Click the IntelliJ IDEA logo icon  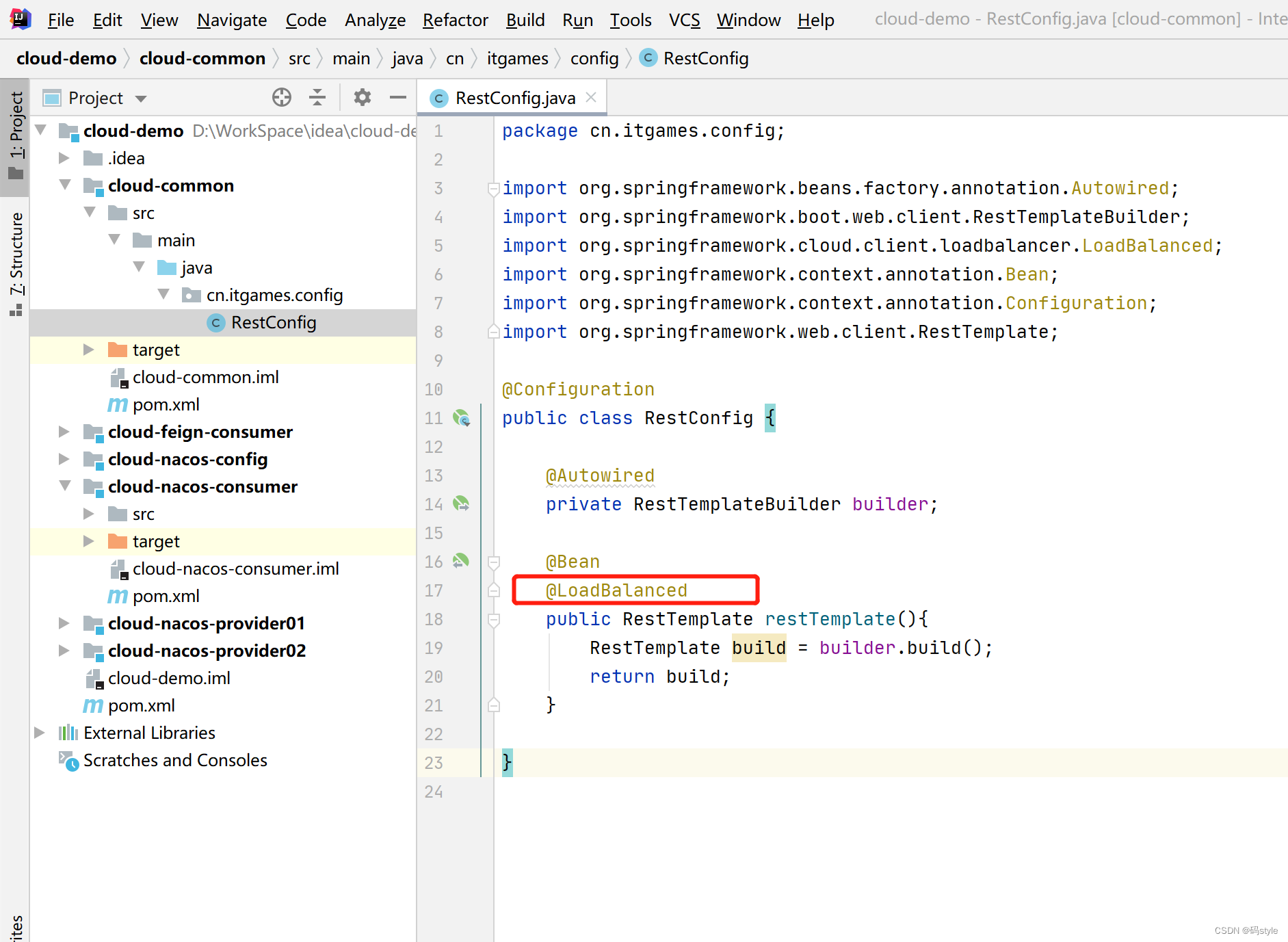21,19
